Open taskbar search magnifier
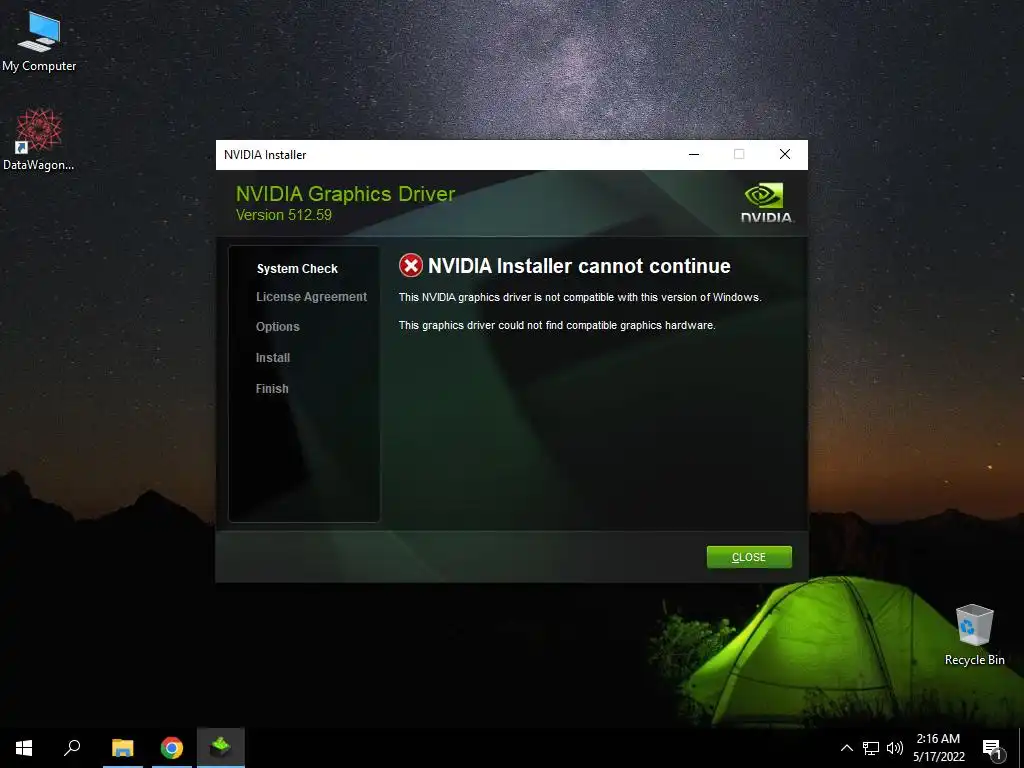 click(x=72, y=748)
